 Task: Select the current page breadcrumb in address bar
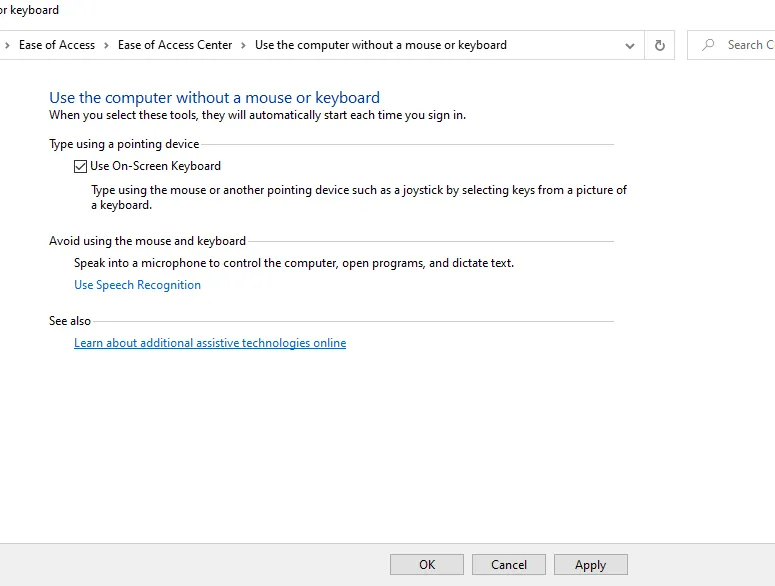(380, 45)
